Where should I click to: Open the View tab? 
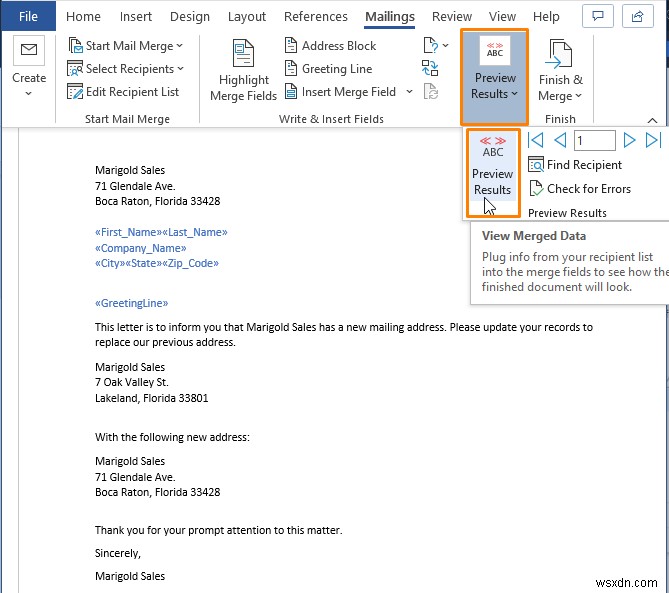pos(502,17)
